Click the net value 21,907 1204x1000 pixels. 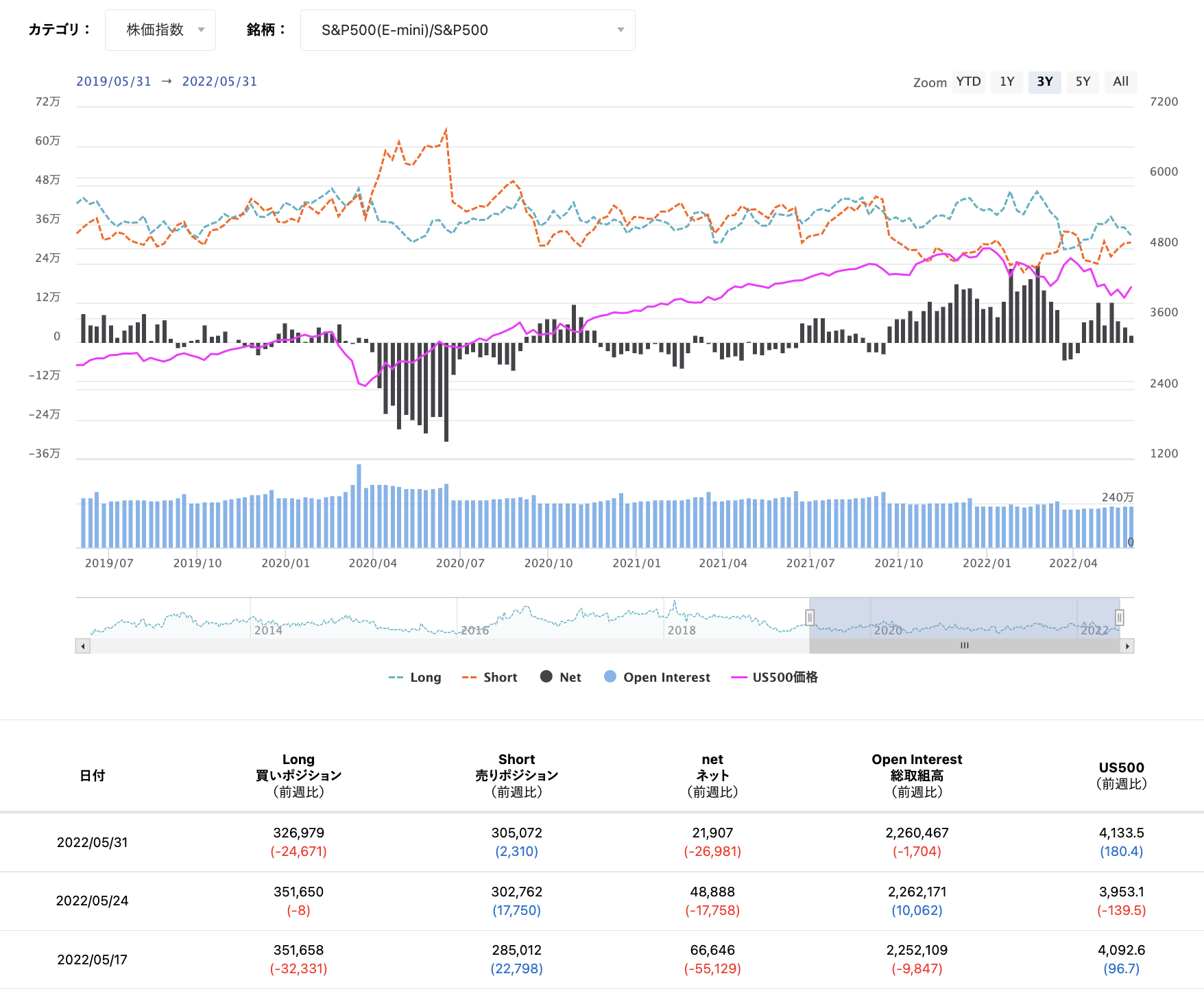pos(712,833)
